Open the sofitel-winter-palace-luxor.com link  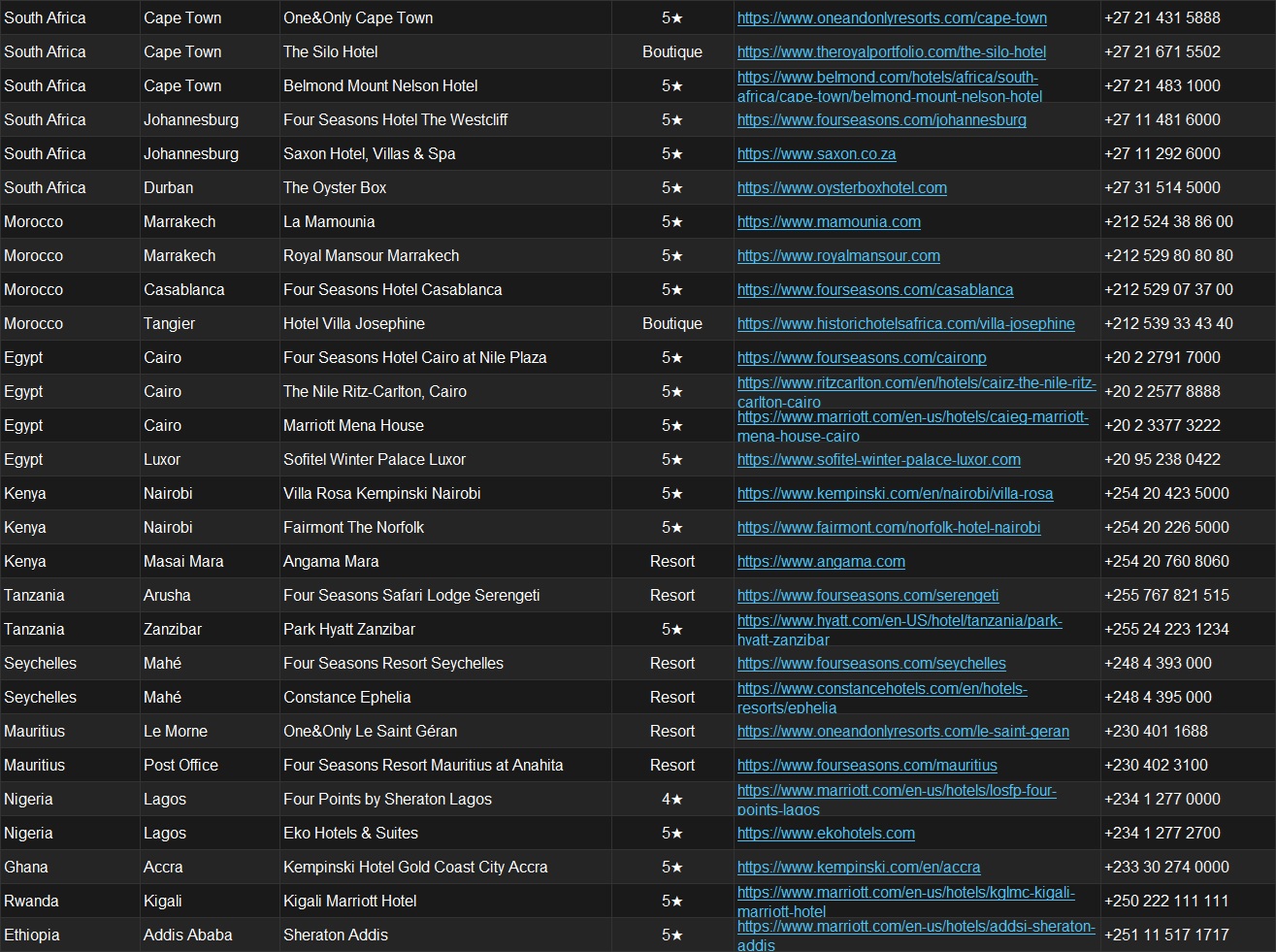click(x=878, y=459)
